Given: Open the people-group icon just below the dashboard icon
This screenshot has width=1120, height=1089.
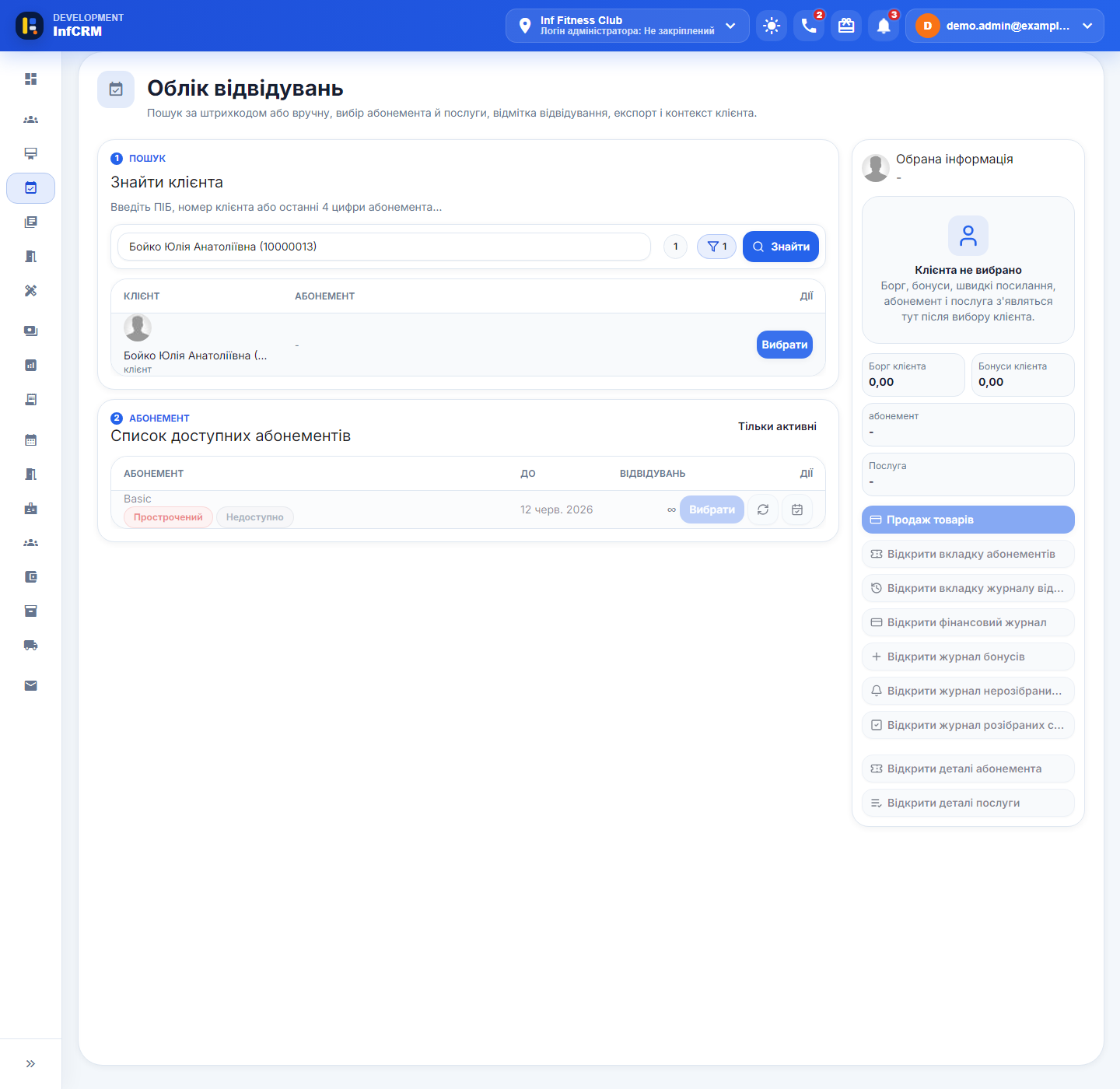Looking at the screenshot, I should pyautogui.click(x=30, y=120).
